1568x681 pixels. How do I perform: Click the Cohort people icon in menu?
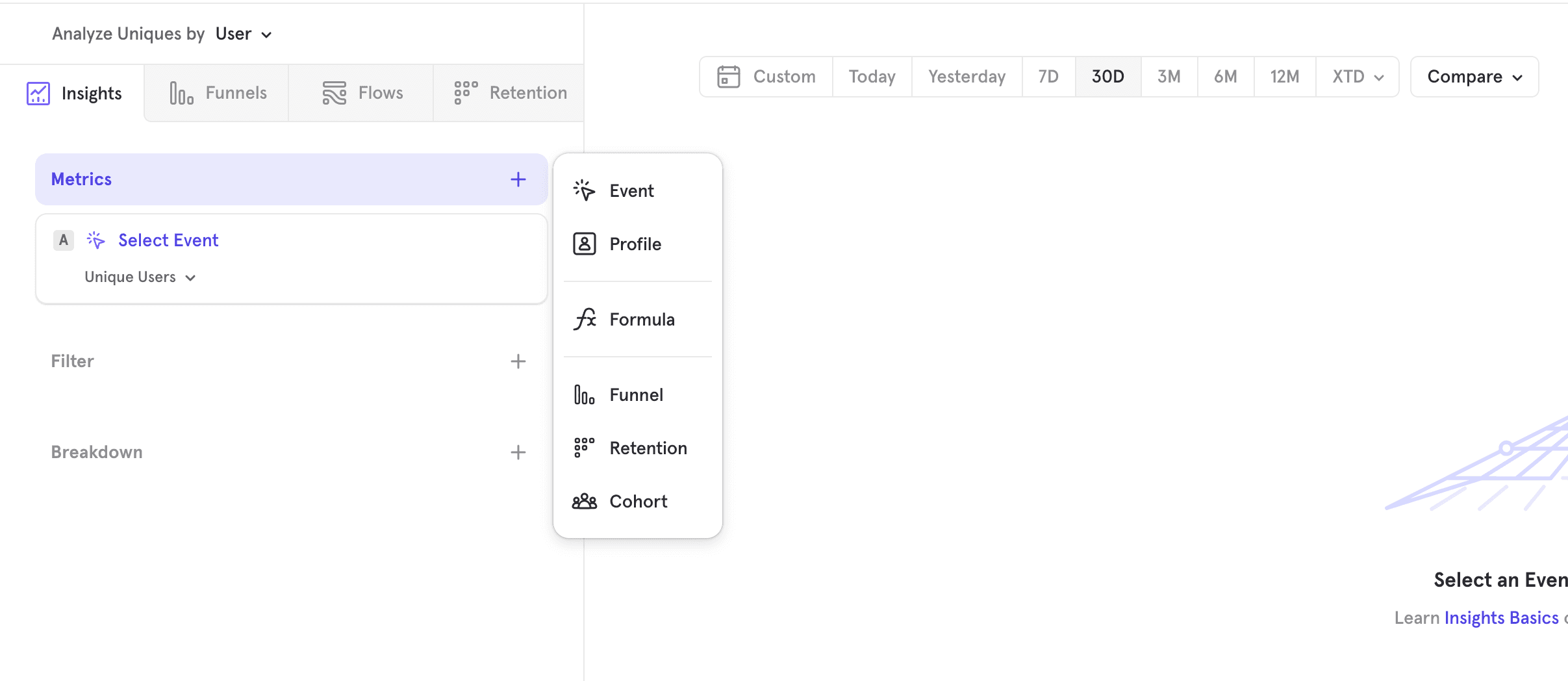click(585, 502)
